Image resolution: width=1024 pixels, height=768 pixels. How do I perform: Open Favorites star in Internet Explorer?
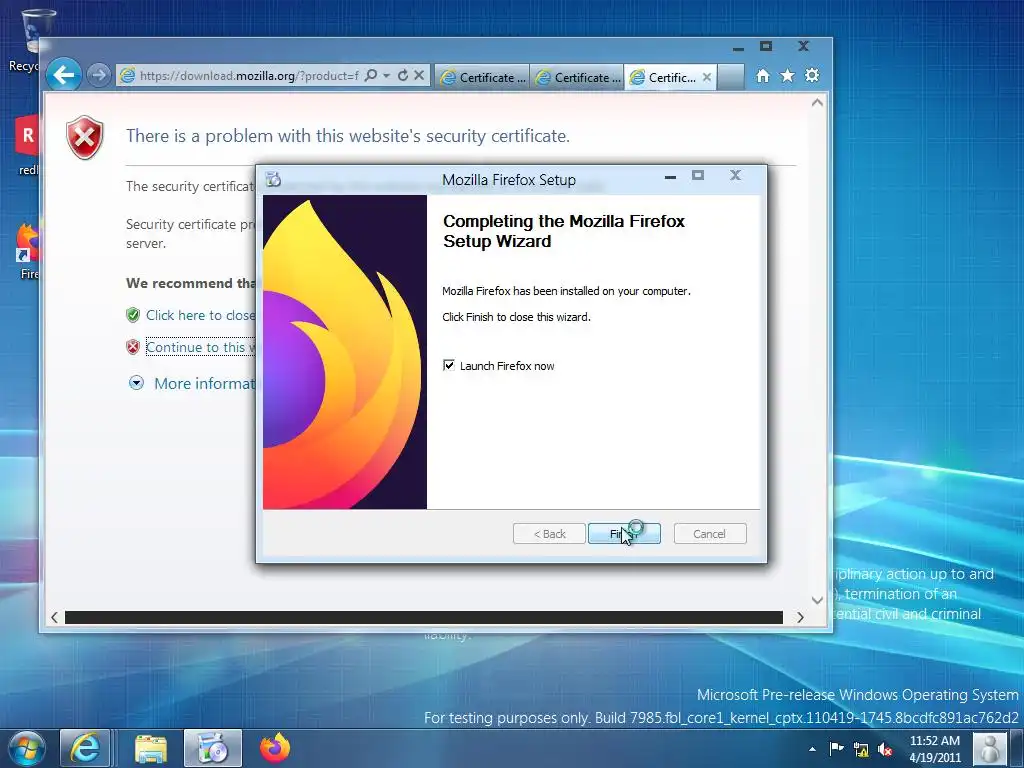point(788,76)
